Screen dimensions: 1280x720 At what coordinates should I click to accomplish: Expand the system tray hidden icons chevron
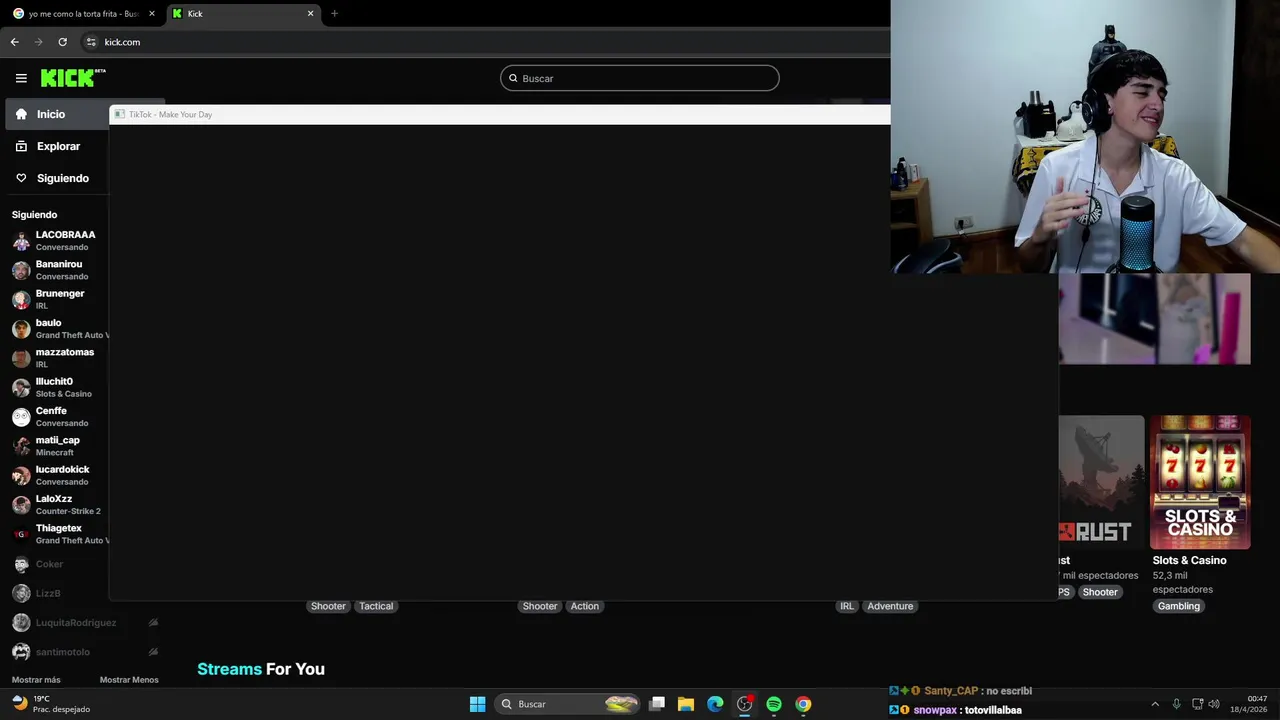[x=1155, y=704]
